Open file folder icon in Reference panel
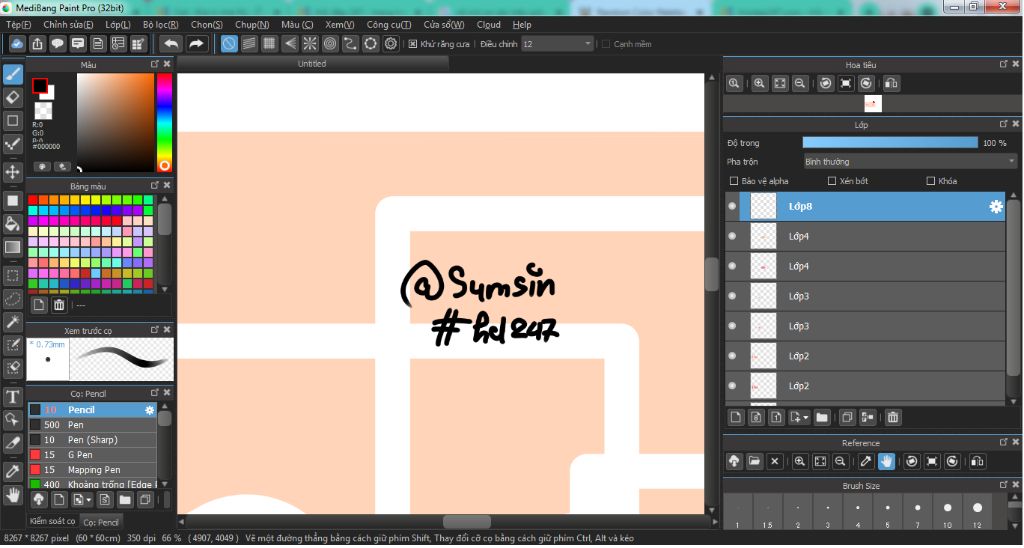The width and height of the screenshot is (1024, 548). pos(754,461)
